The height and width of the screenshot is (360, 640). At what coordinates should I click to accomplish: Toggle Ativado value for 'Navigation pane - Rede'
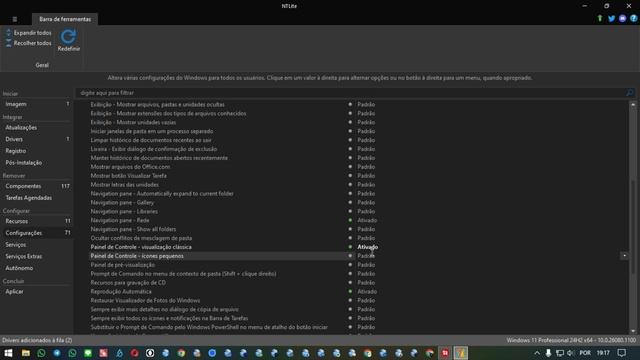pos(367,220)
